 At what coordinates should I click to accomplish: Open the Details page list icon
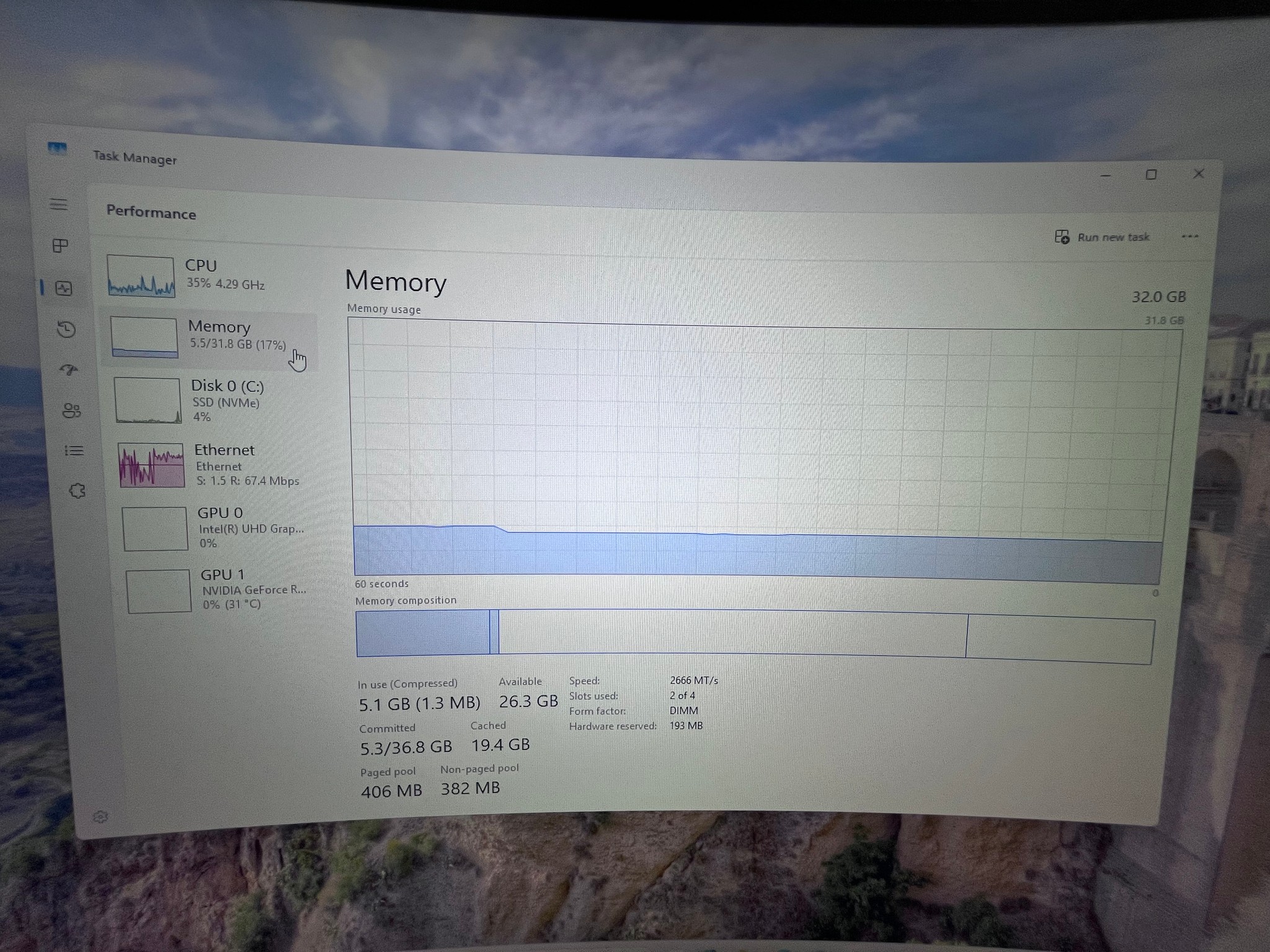74,451
